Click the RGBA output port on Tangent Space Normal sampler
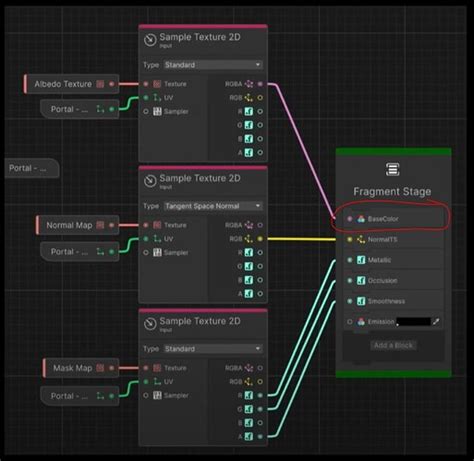The width and height of the screenshot is (474, 461). 260,225
